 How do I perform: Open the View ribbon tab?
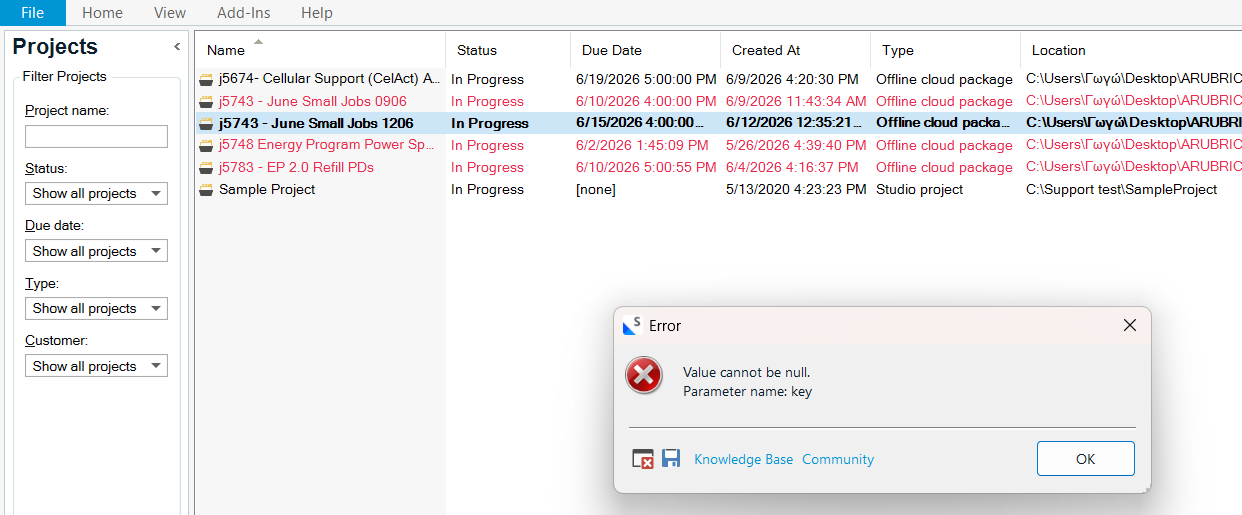pos(170,13)
